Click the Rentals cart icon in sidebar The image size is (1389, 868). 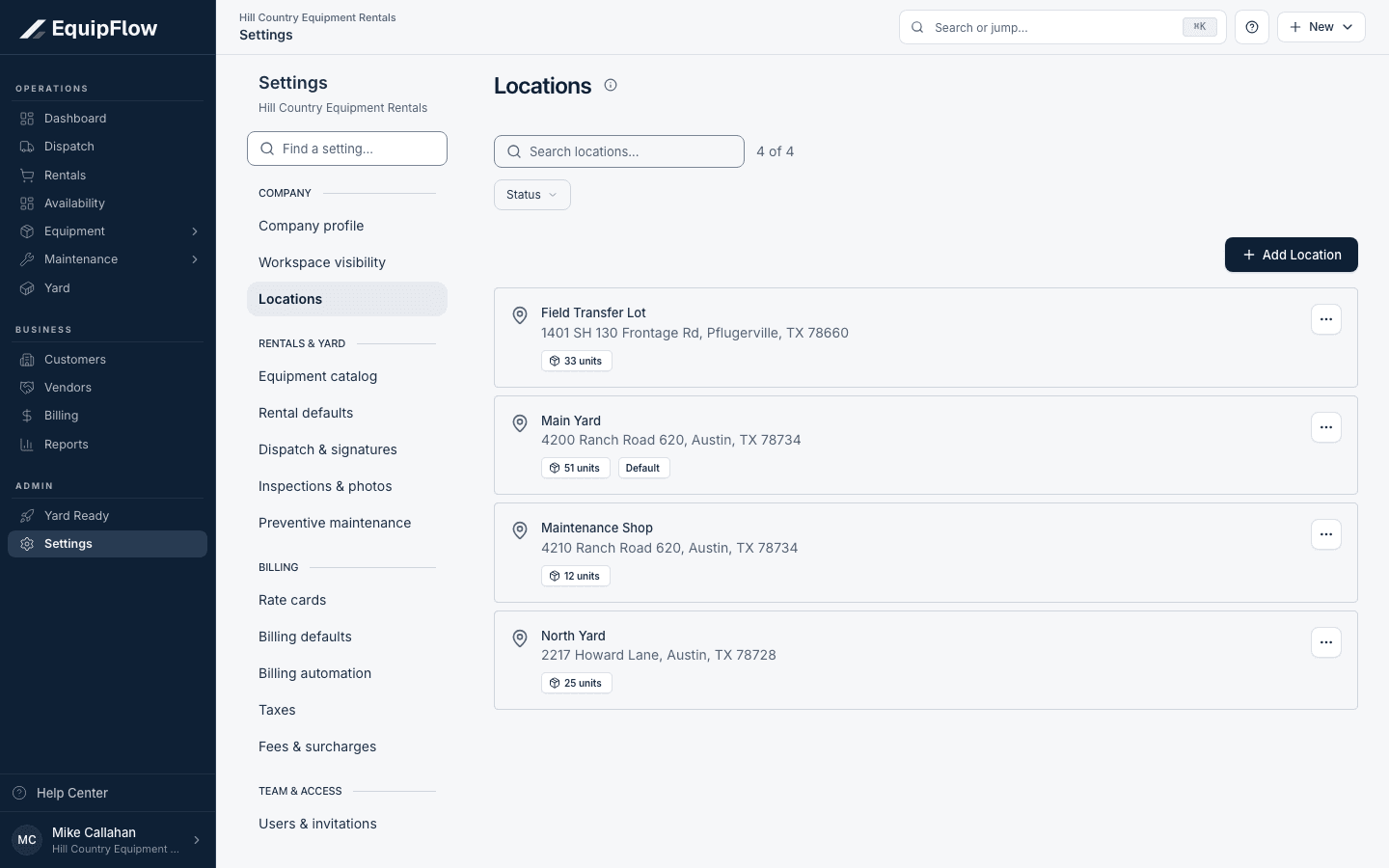click(x=27, y=176)
